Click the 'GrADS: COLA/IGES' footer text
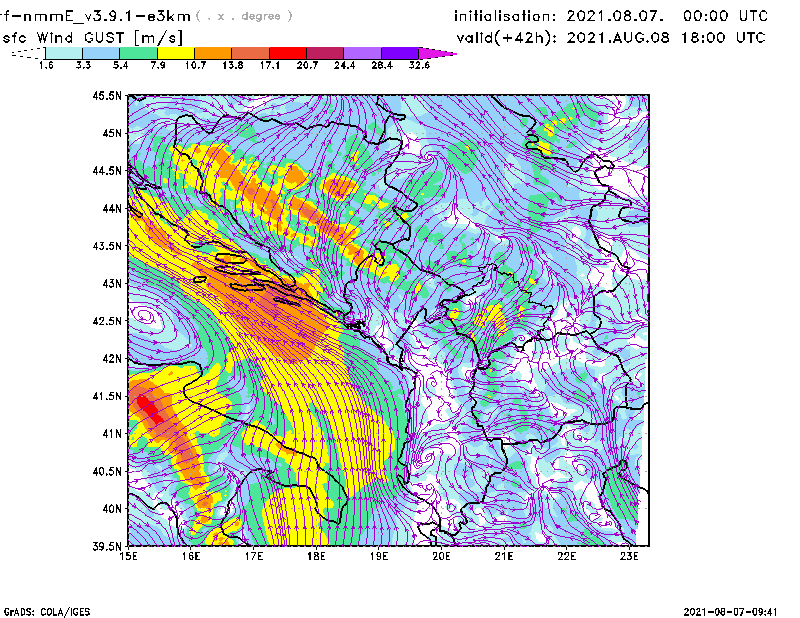The width and height of the screenshot is (800, 618). click(x=47, y=612)
